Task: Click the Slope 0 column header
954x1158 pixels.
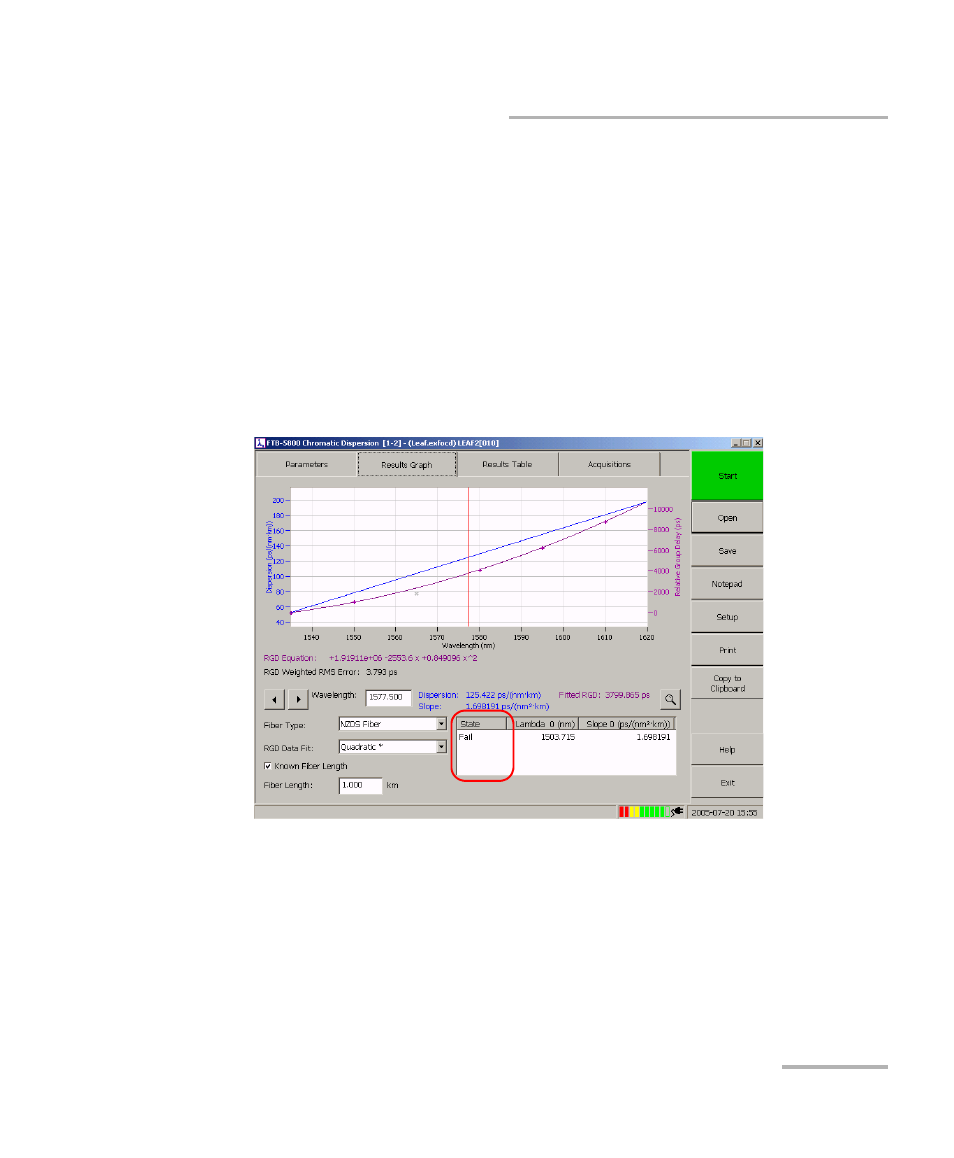Action: pyautogui.click(x=627, y=724)
